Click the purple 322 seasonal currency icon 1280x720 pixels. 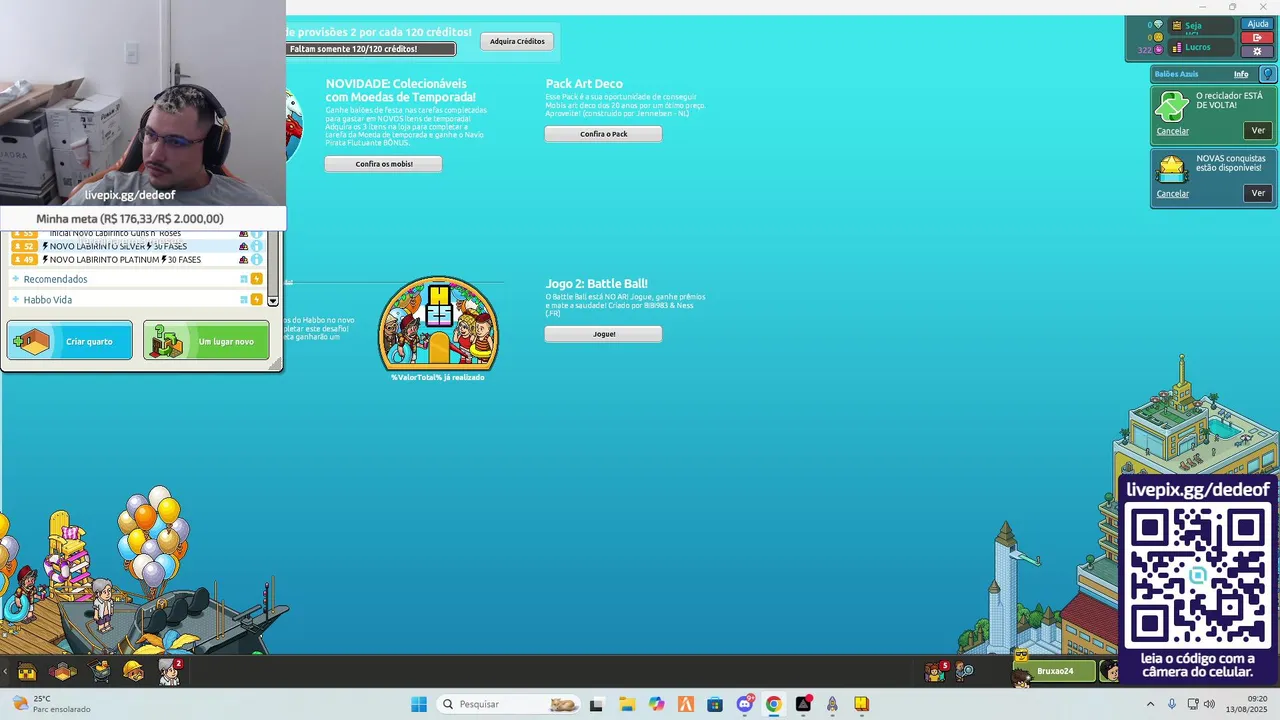click(1158, 49)
